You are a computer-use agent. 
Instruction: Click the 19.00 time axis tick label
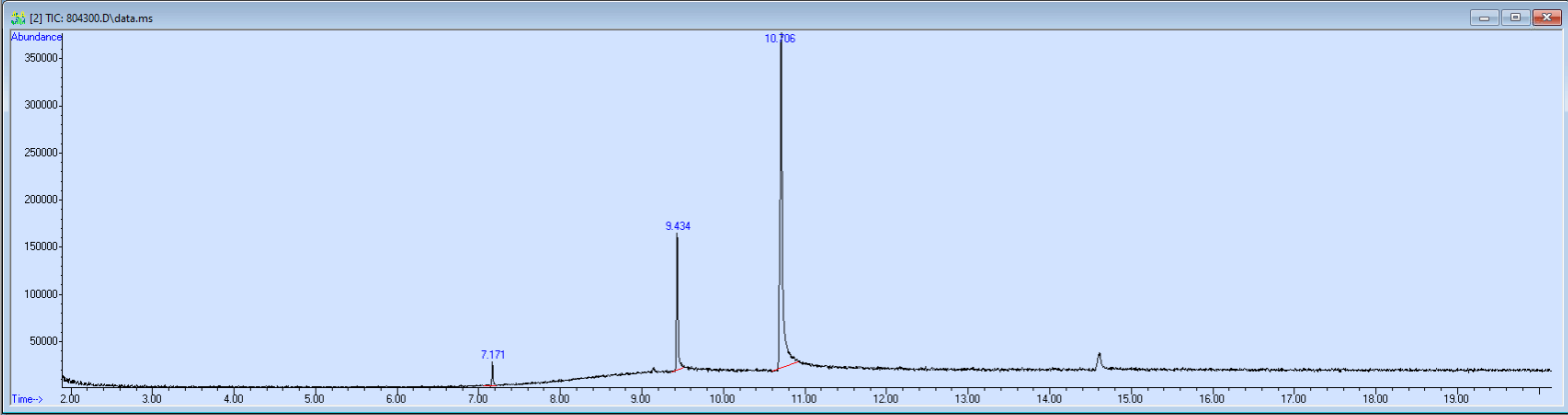click(1456, 399)
